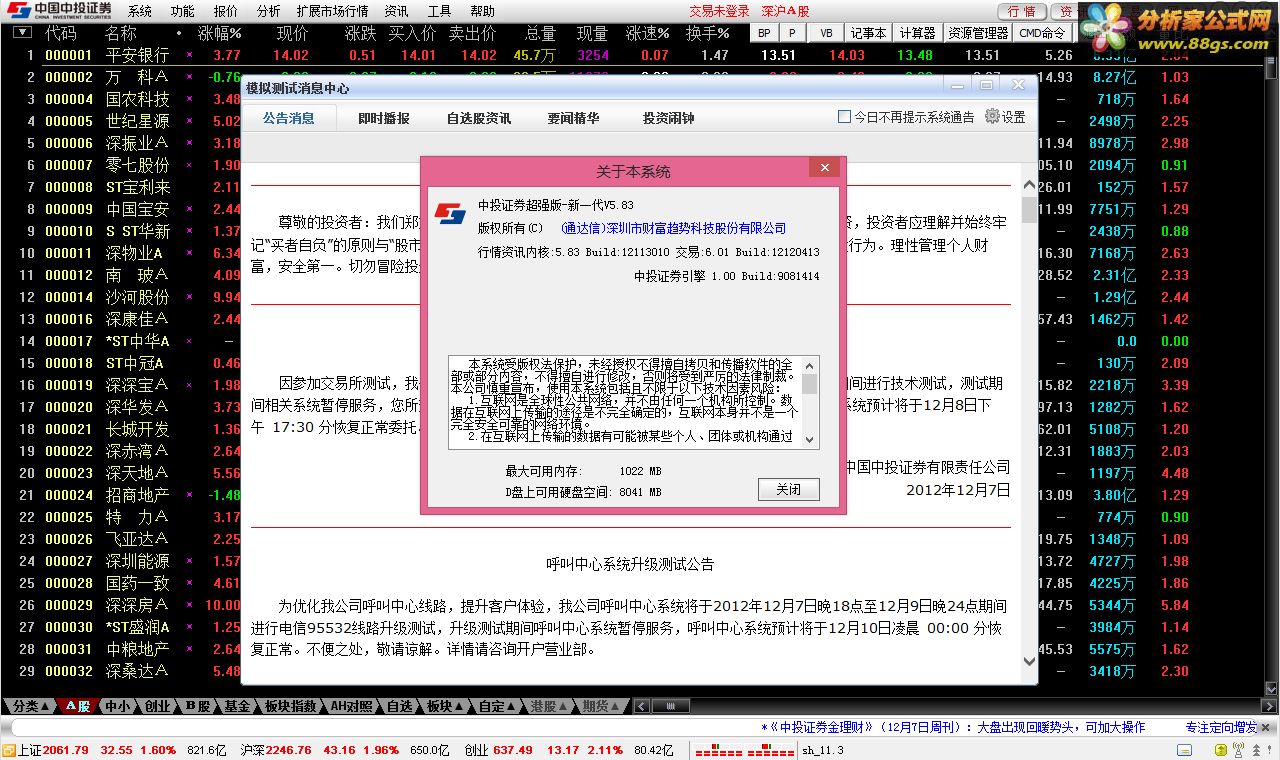Click the 涨幅% column header
The image size is (1280, 760).
point(222,33)
